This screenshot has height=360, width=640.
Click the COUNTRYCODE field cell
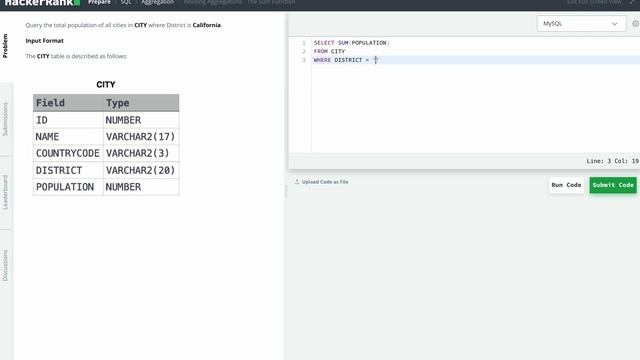pyautogui.click(x=68, y=153)
